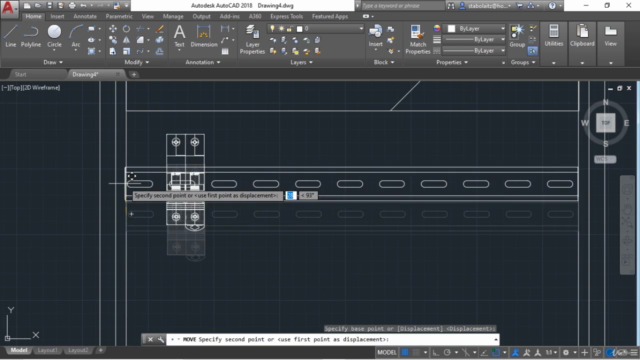Toggle snap mode in status bar
This screenshot has height=360, width=640.
(416, 352)
